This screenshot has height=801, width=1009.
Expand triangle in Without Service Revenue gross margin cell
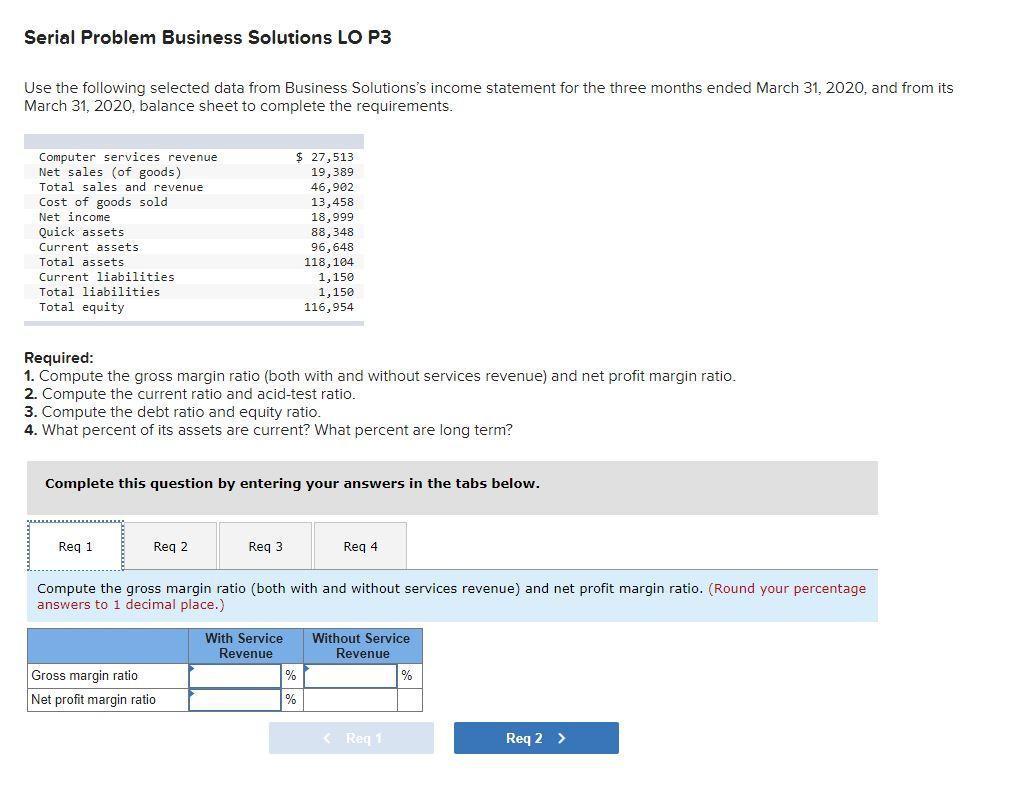click(307, 667)
